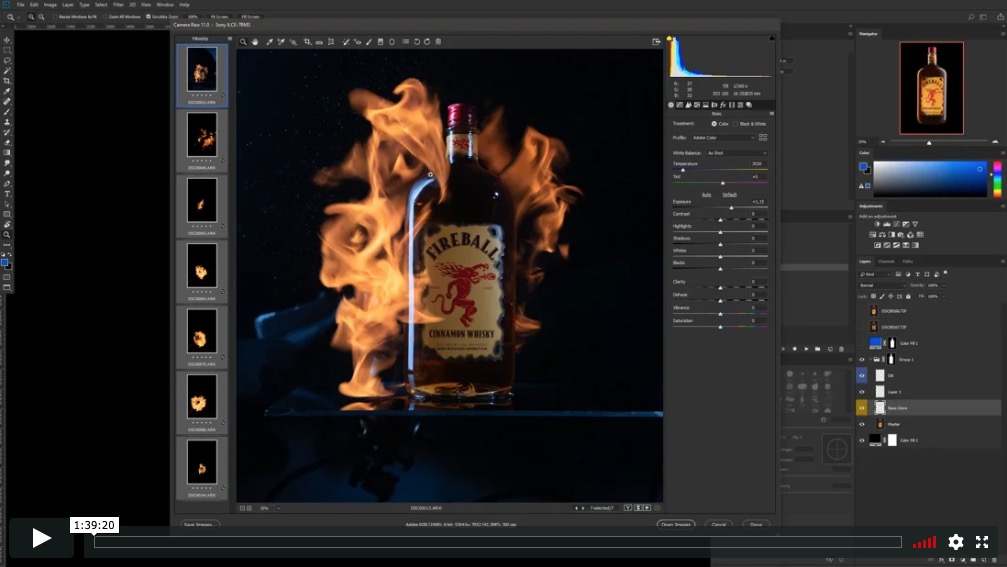Open the File menu
1007x567 pixels.
click(21, 4)
